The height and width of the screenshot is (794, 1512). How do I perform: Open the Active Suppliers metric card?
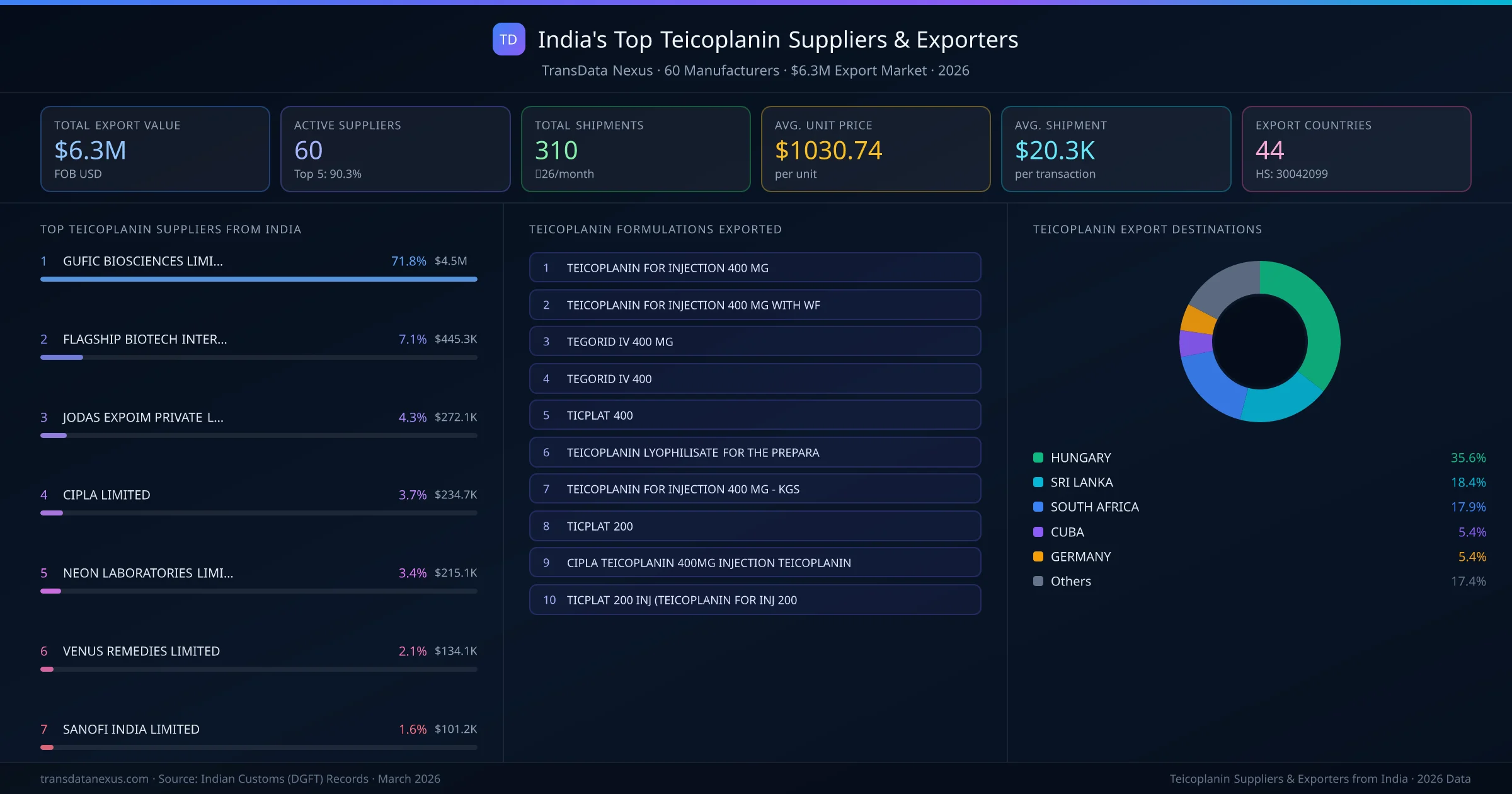point(395,149)
